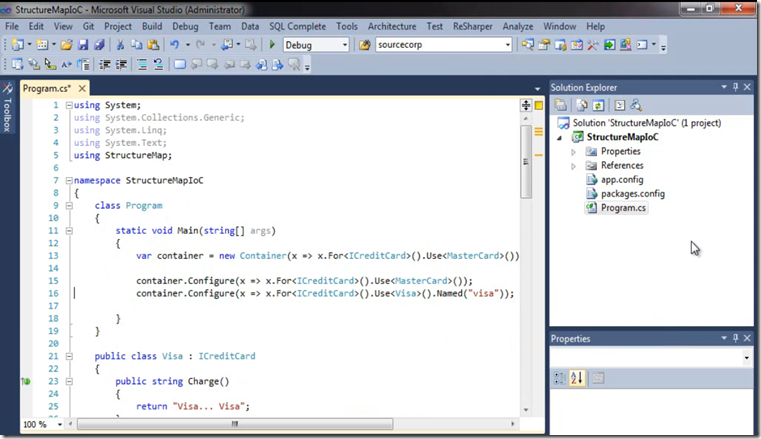Click Show All Files in Solution Explorer
761x439 pixels.
tap(581, 105)
